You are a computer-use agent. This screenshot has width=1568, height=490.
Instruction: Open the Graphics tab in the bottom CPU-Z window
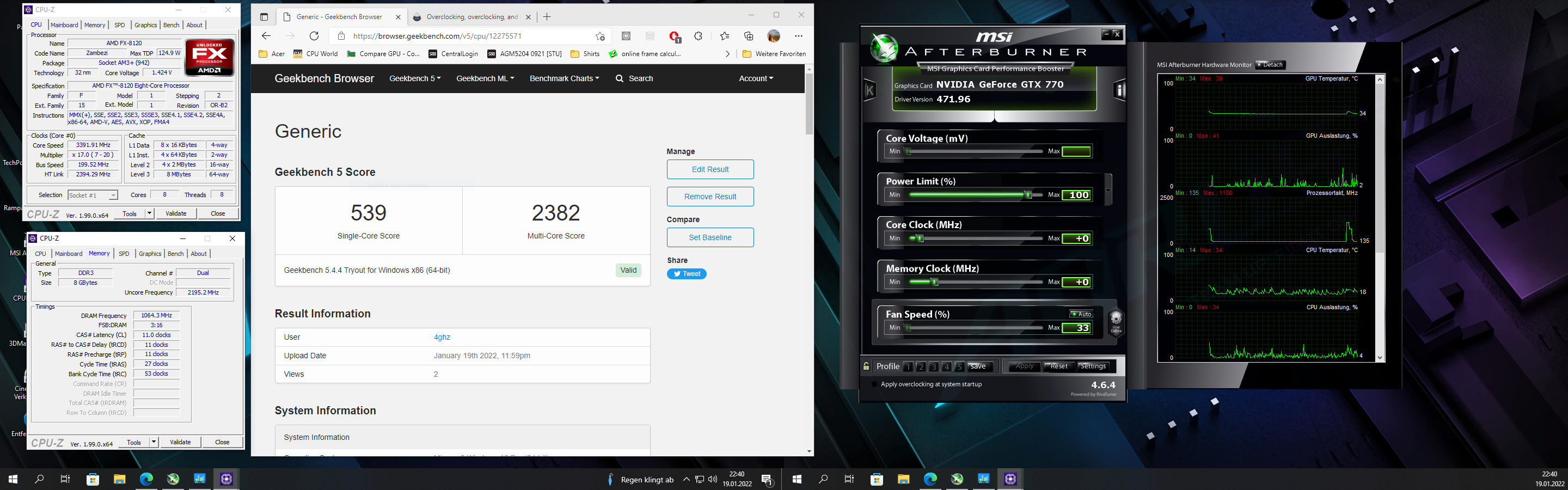(x=150, y=254)
